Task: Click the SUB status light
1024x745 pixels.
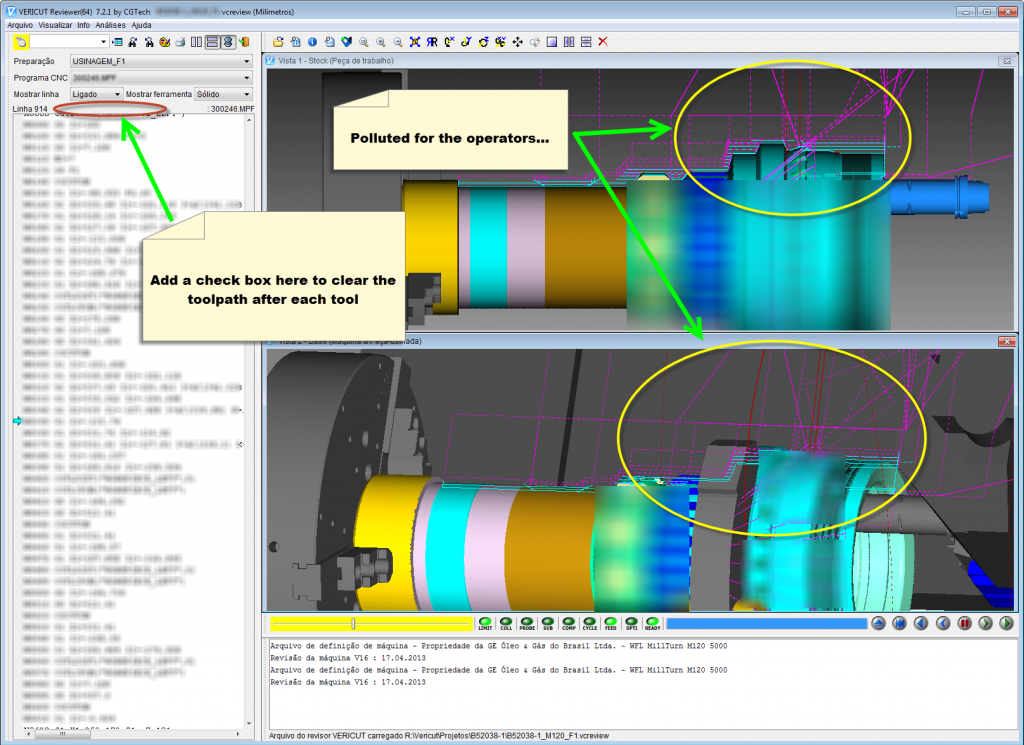Action: click(x=547, y=624)
